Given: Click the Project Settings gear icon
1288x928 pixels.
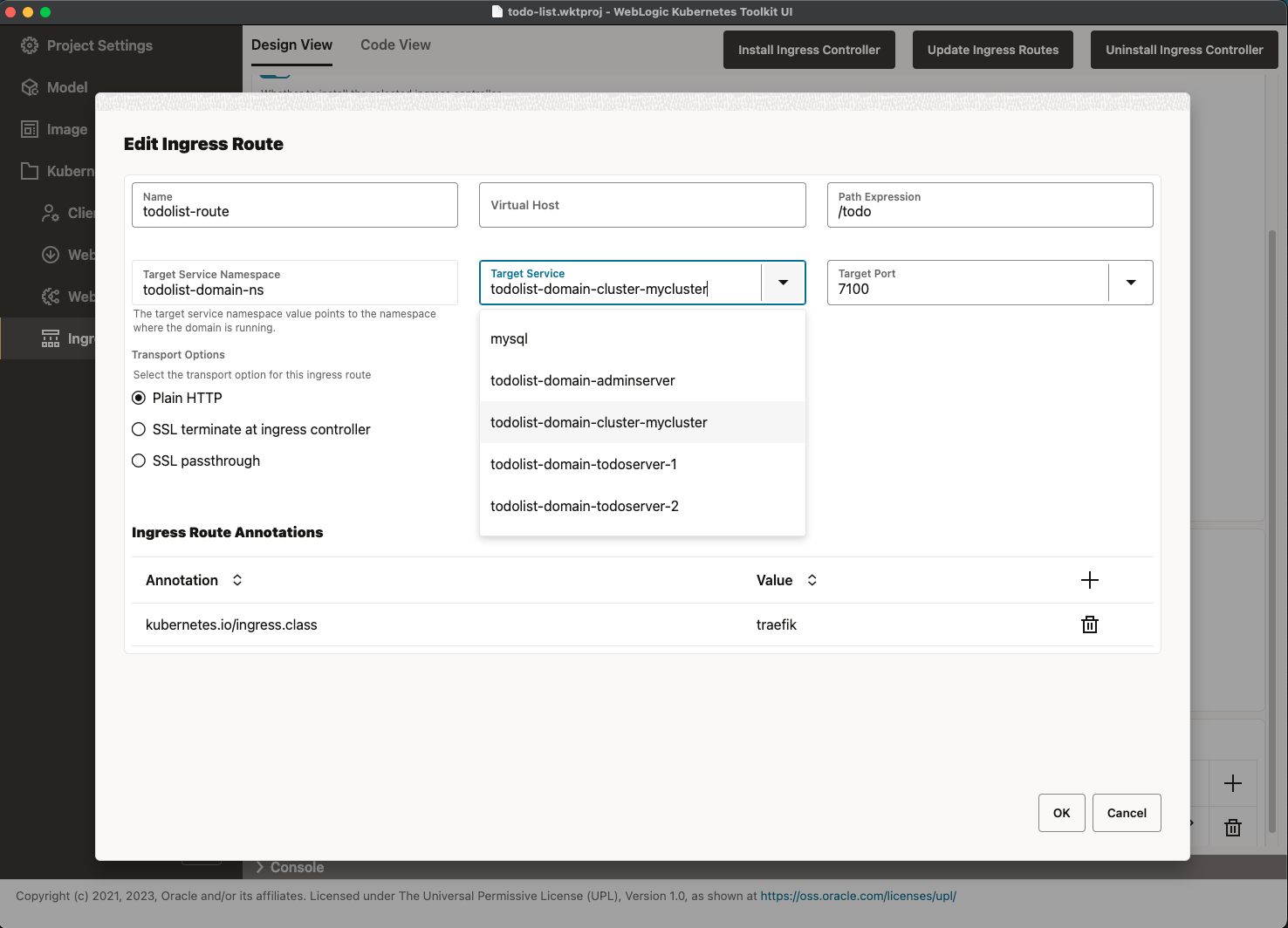Looking at the screenshot, I should point(30,45).
